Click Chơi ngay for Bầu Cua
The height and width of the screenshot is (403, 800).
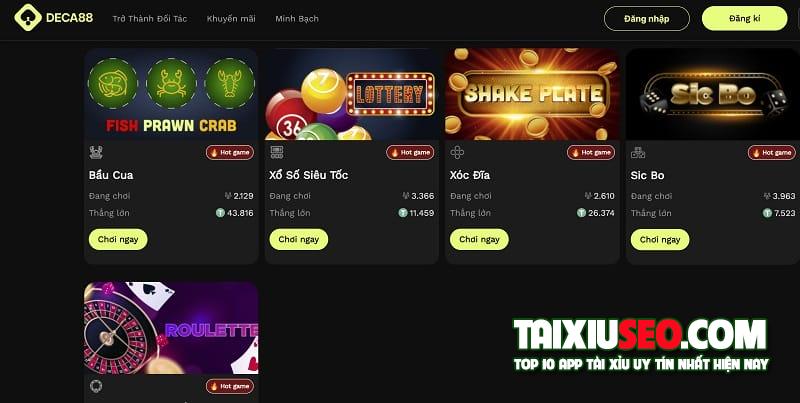tap(118, 239)
